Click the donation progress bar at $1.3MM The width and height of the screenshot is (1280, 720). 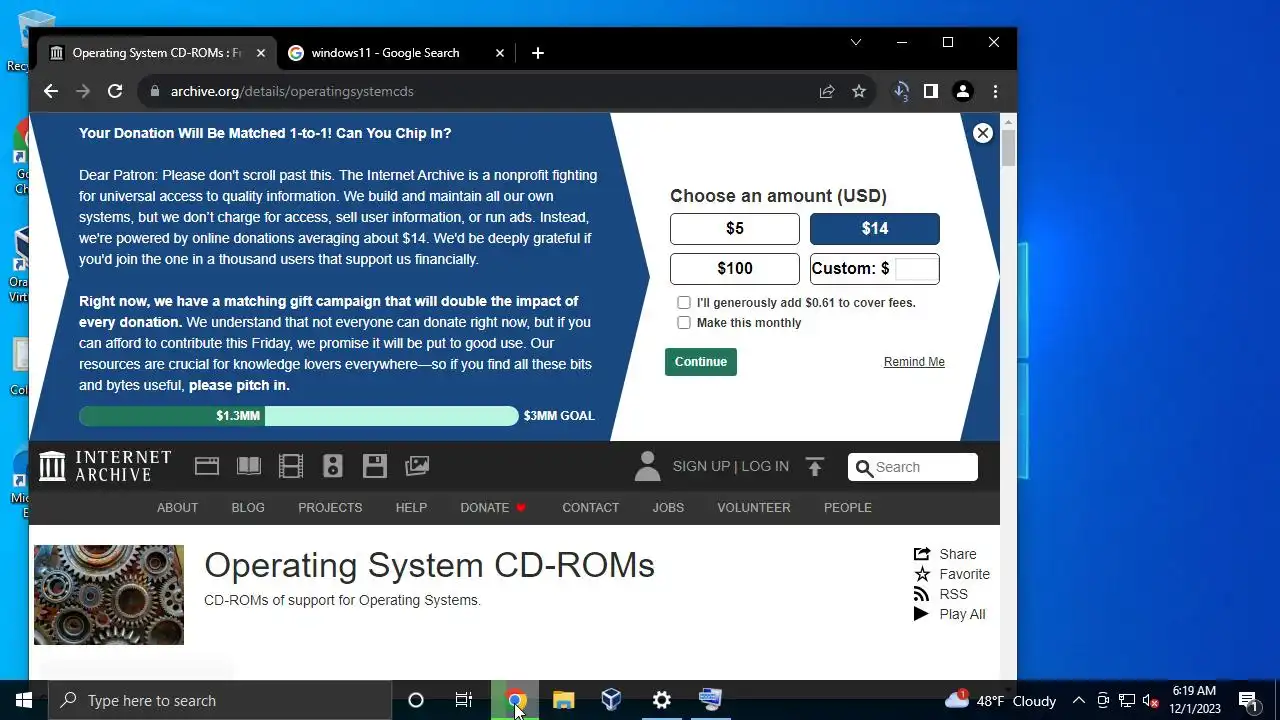(172, 415)
